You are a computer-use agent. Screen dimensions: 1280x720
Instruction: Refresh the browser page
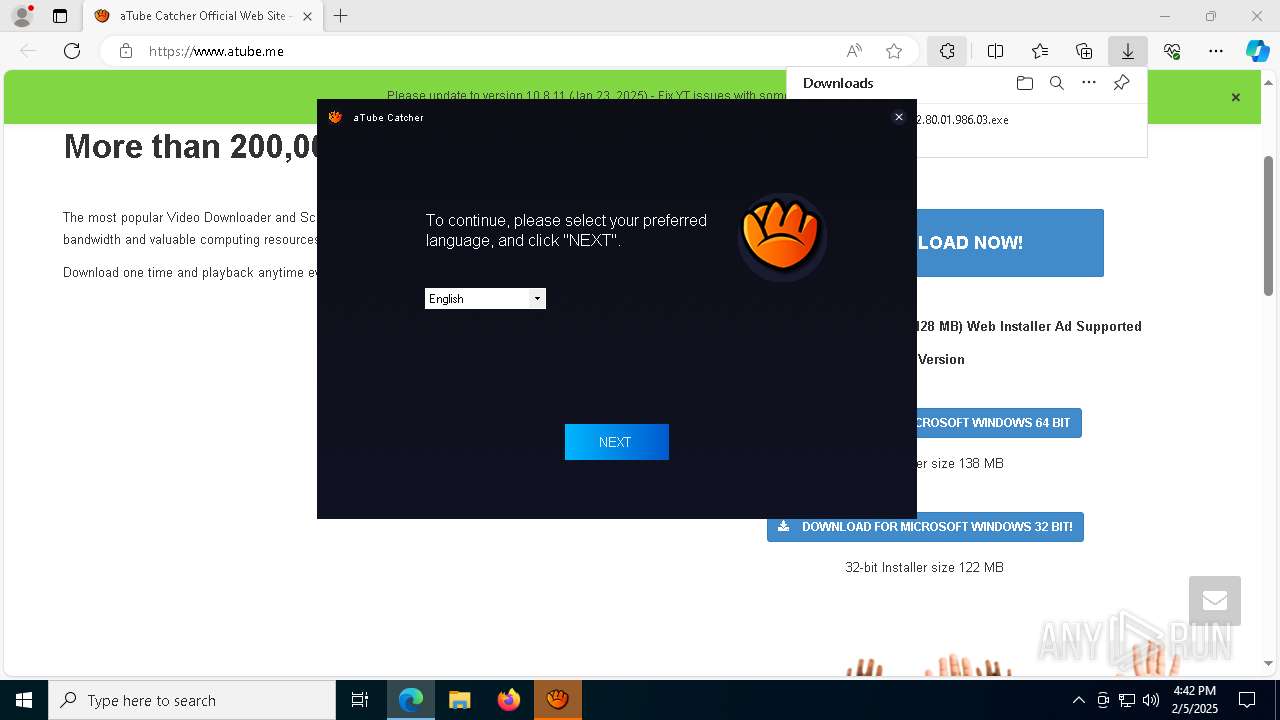coord(72,51)
